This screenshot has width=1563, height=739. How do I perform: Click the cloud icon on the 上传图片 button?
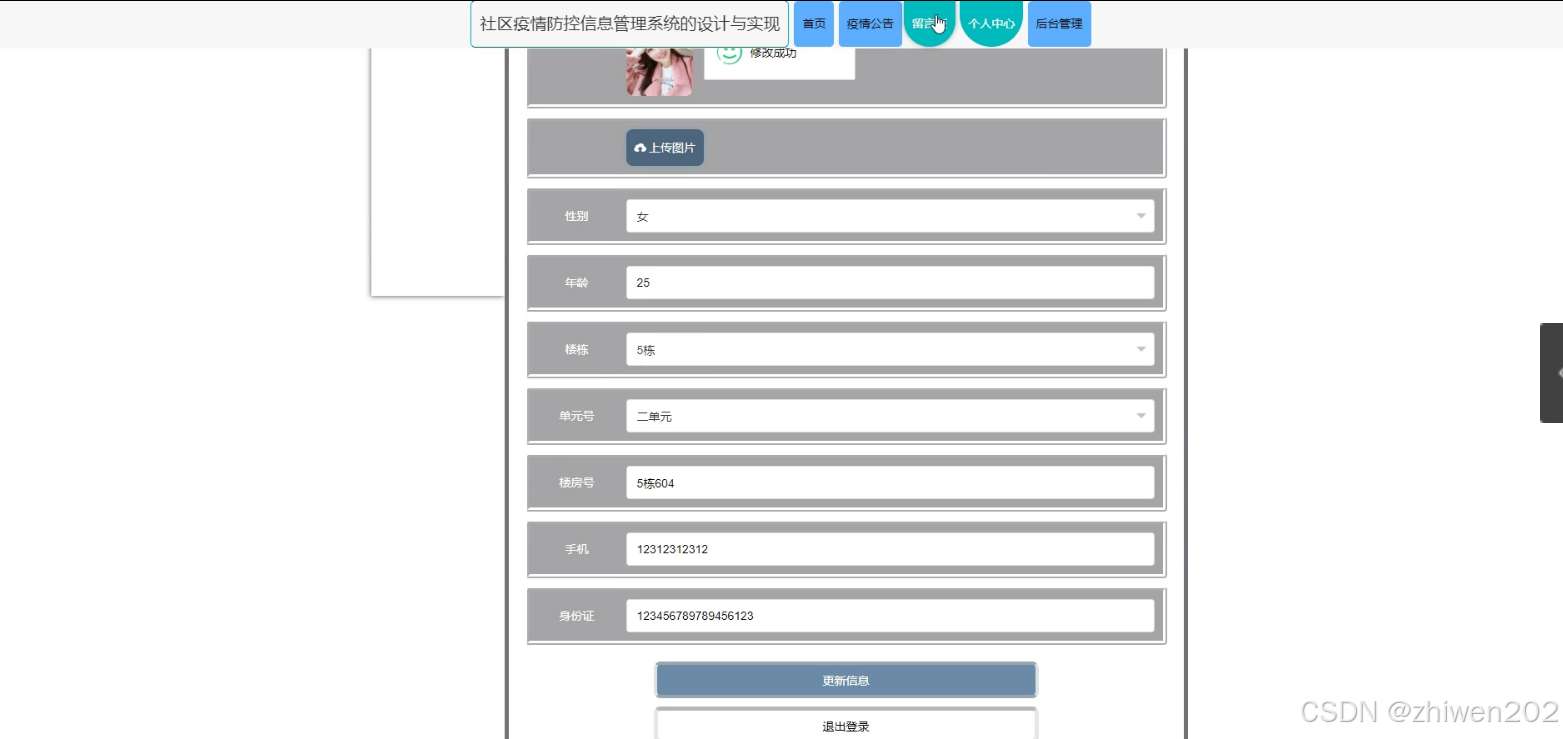(640, 147)
